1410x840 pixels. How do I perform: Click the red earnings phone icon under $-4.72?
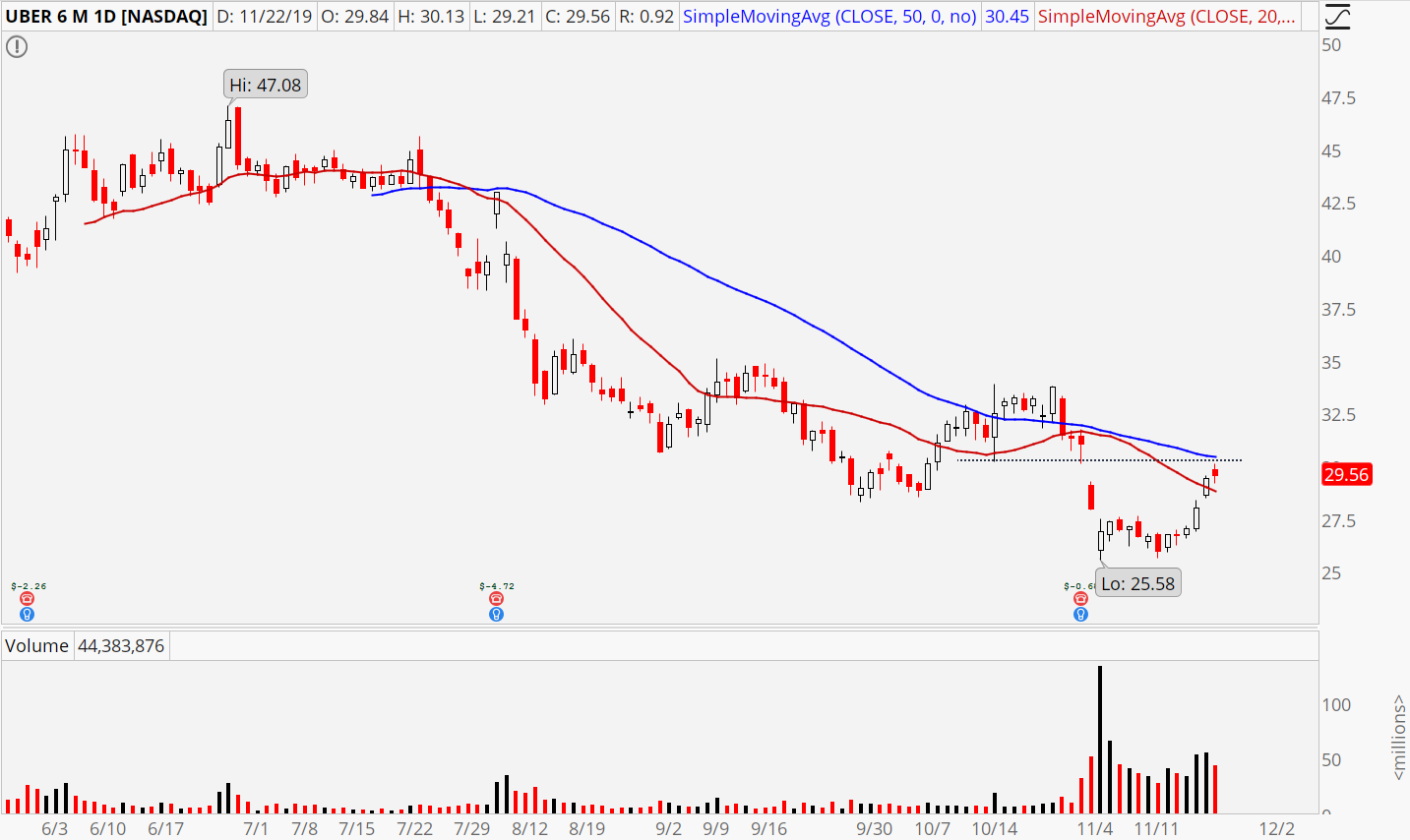[496, 599]
